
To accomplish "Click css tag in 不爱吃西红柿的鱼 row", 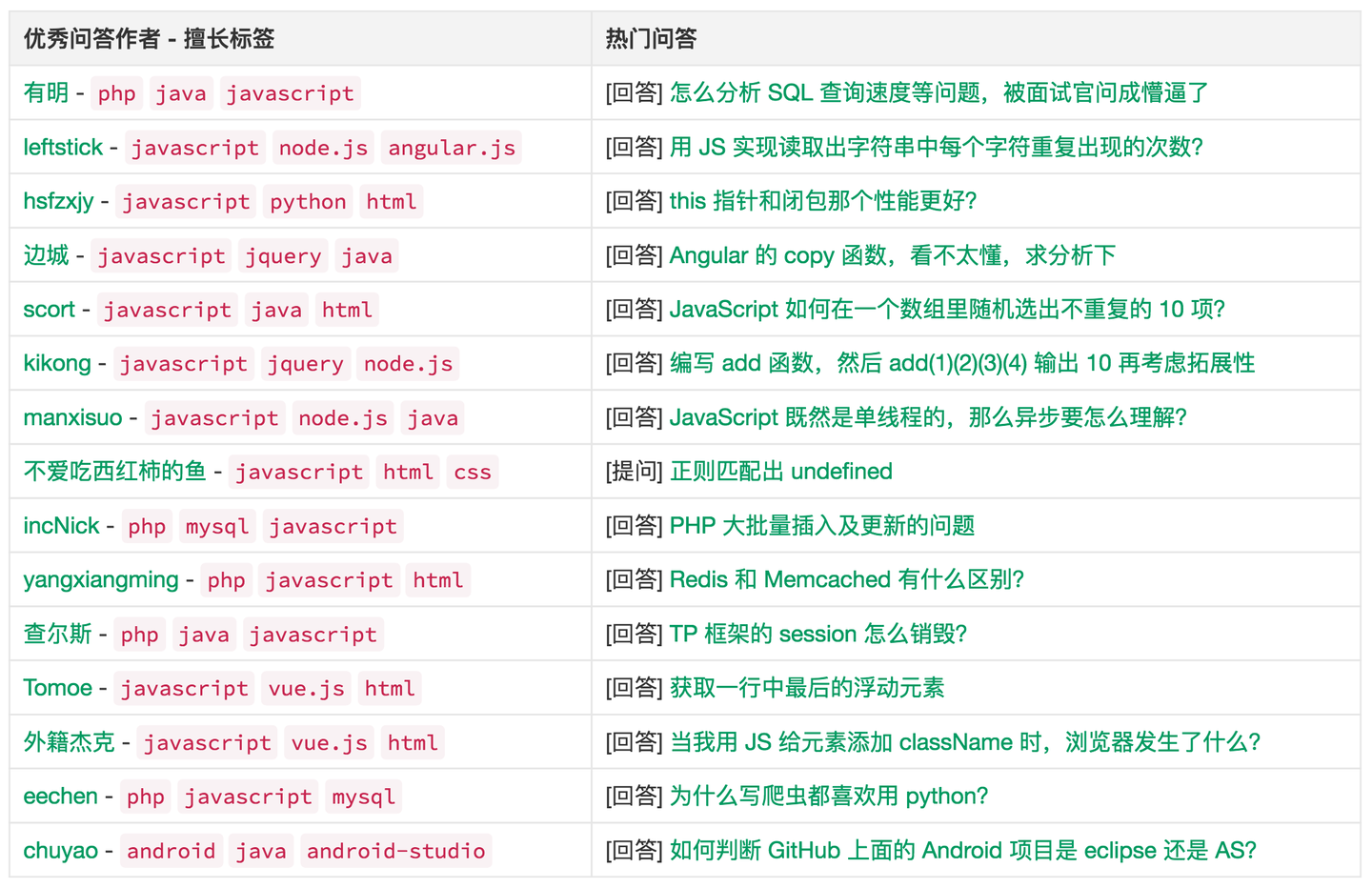I will 473,473.
